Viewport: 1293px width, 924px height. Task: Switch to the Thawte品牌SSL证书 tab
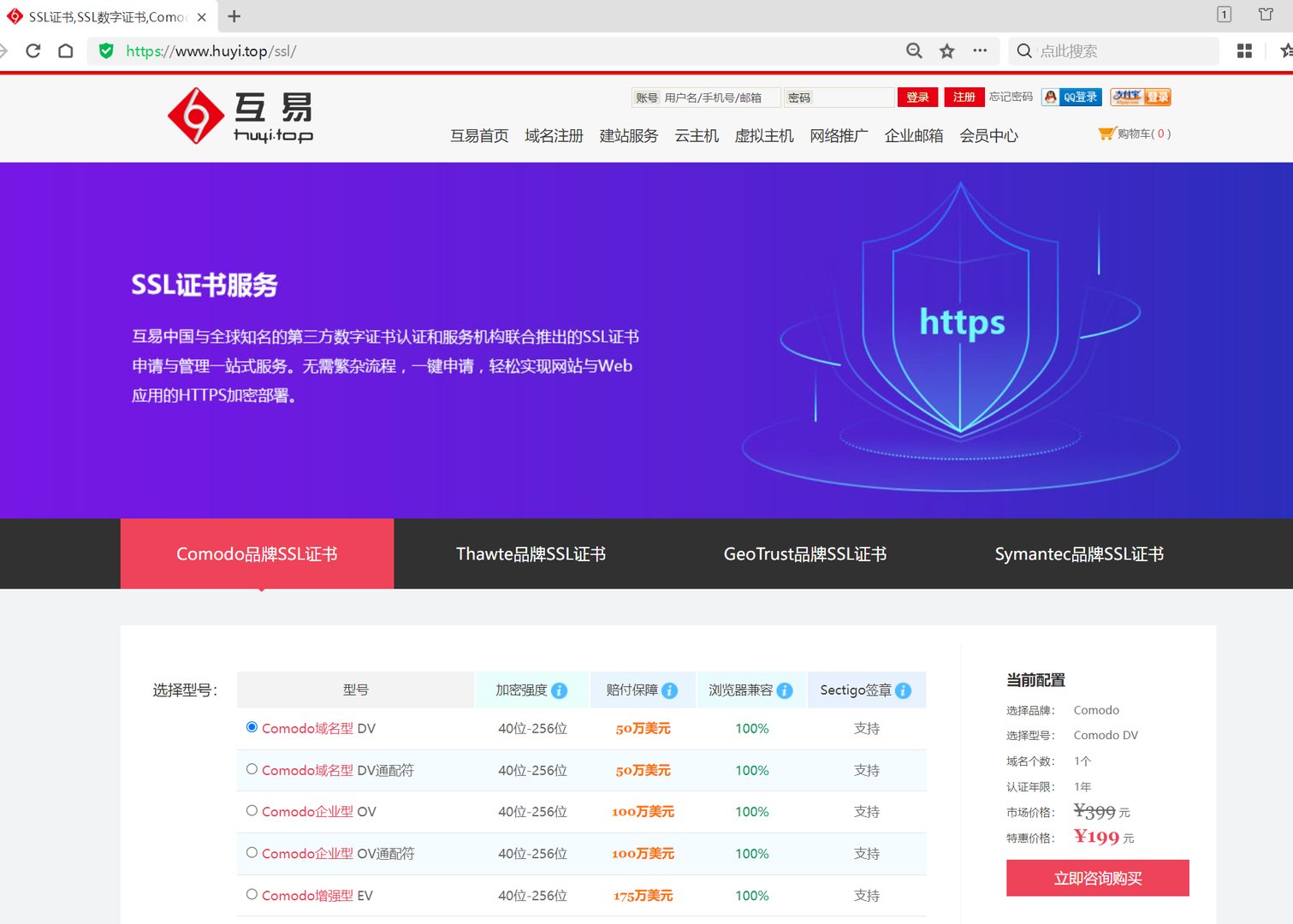tap(531, 554)
